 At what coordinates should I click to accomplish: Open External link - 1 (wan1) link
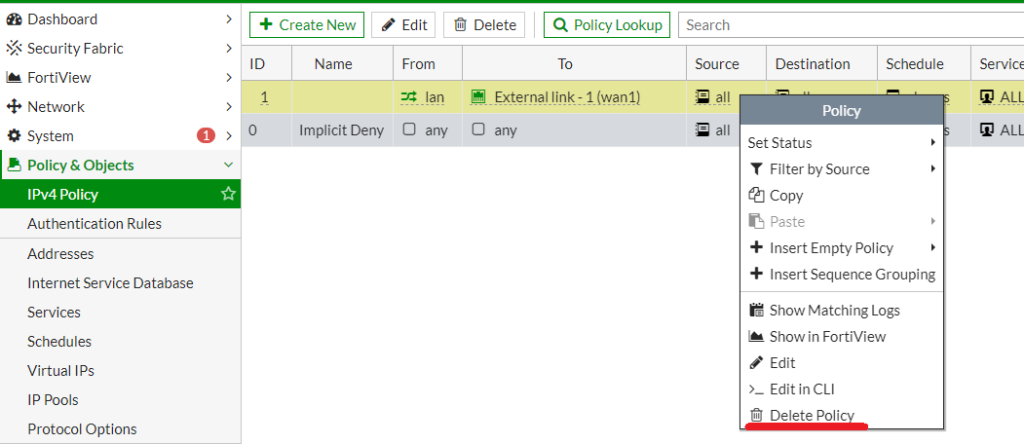coord(567,97)
